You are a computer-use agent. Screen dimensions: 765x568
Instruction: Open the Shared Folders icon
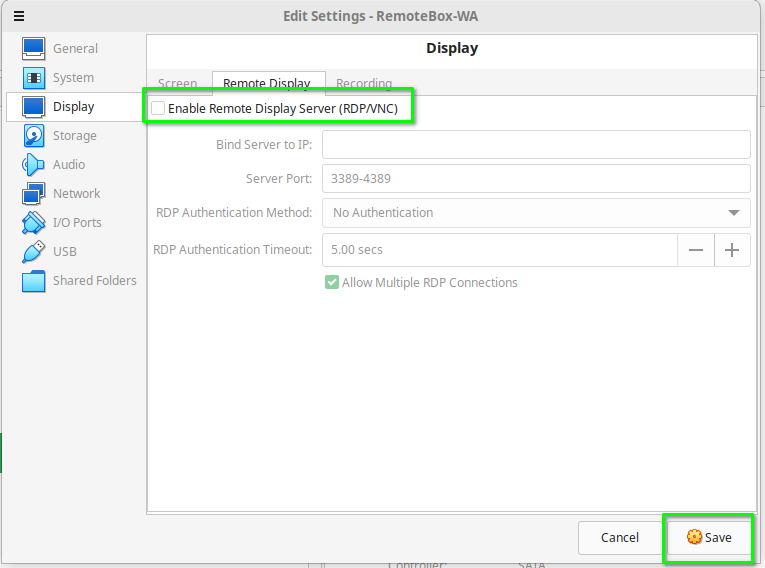click(x=34, y=281)
